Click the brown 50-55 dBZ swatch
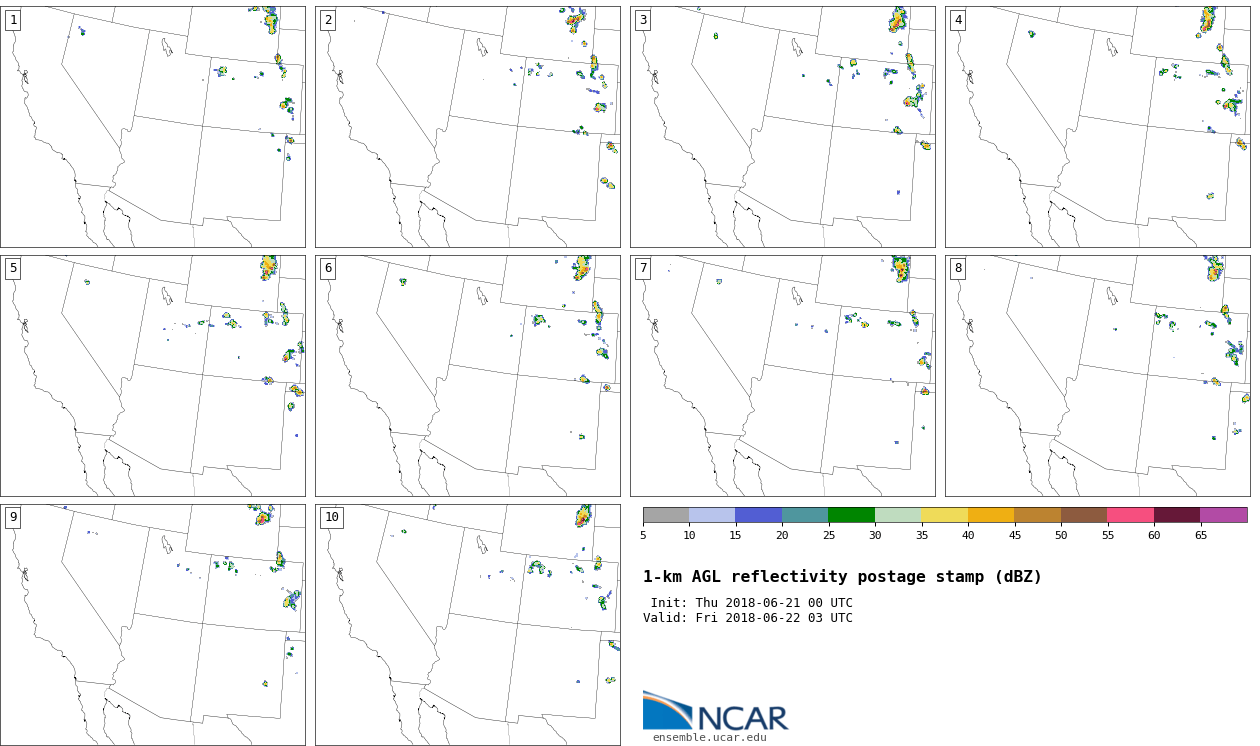This screenshot has width=1260, height=746. (x=1084, y=515)
